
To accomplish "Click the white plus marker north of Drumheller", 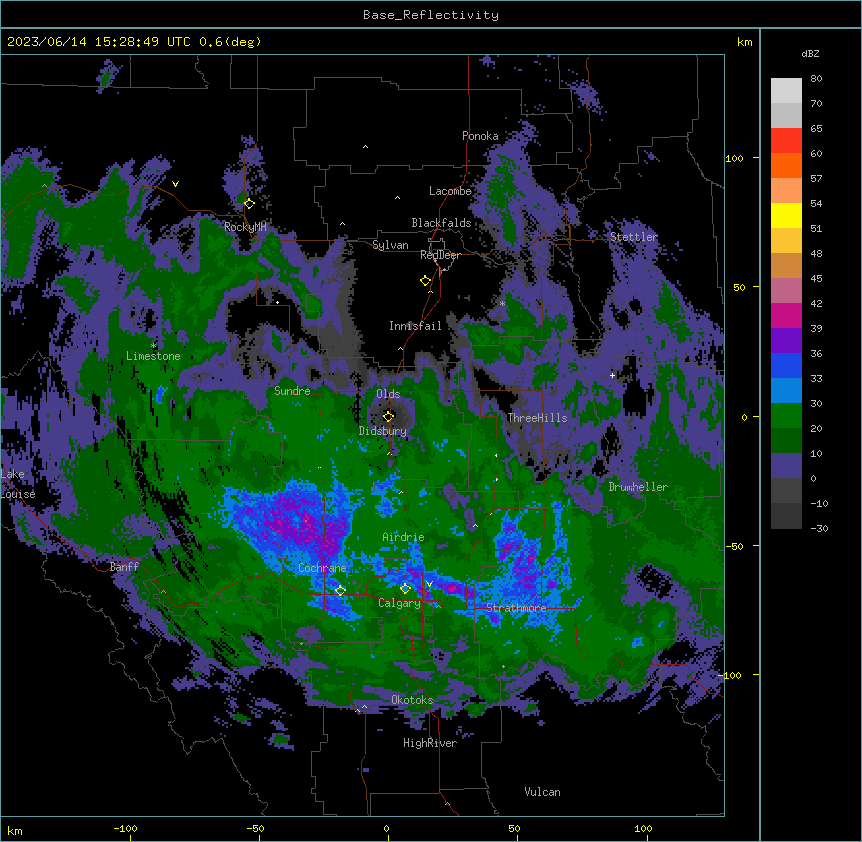I will point(612,375).
